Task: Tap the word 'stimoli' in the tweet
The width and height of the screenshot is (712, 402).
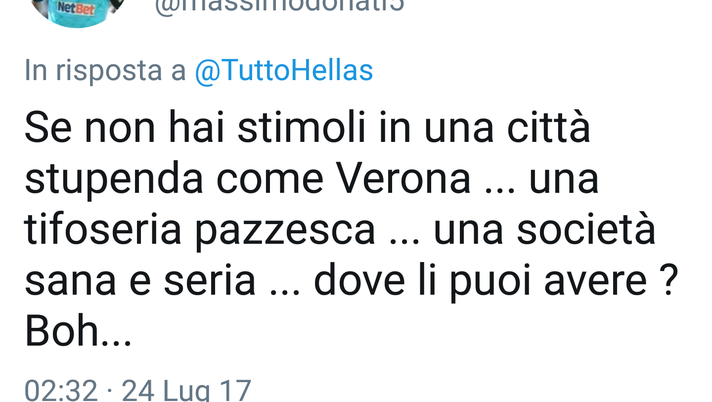Action: click(302, 128)
